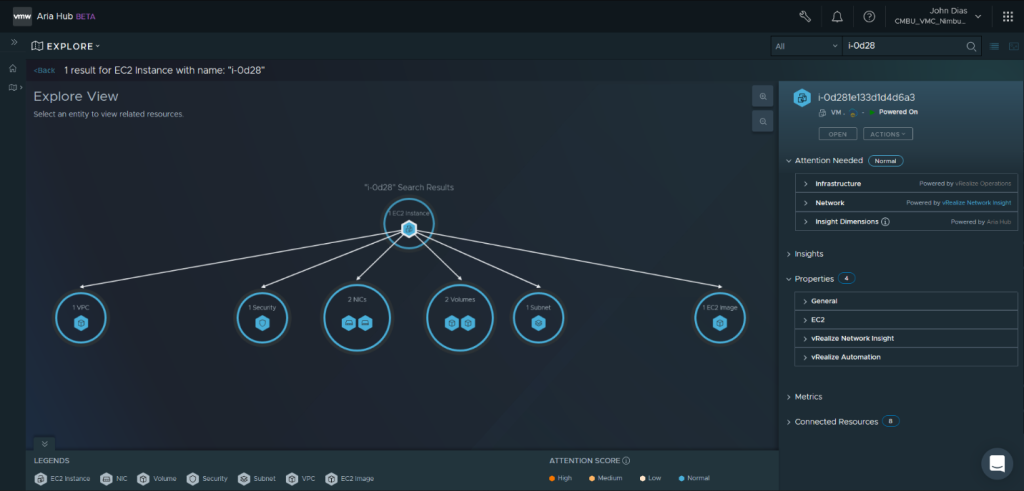
Task: Click the VPC legend label
Action: [308, 479]
